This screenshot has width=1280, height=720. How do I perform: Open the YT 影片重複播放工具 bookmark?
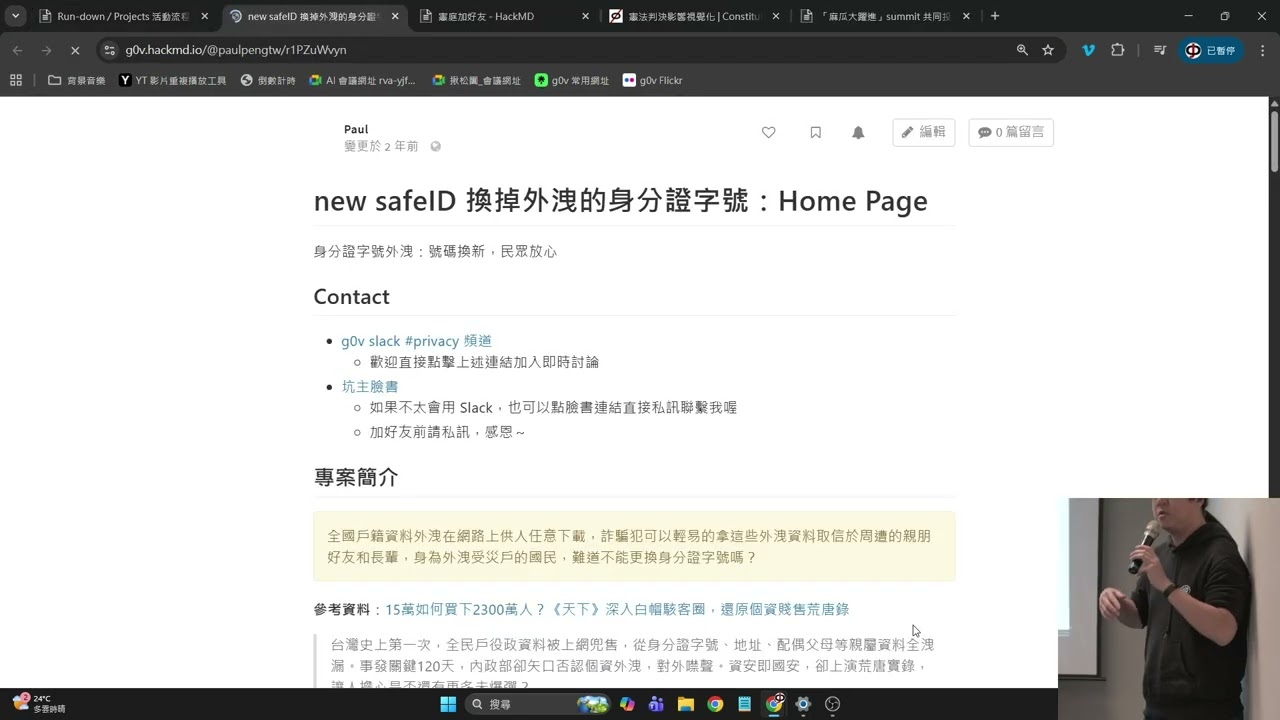(x=173, y=80)
